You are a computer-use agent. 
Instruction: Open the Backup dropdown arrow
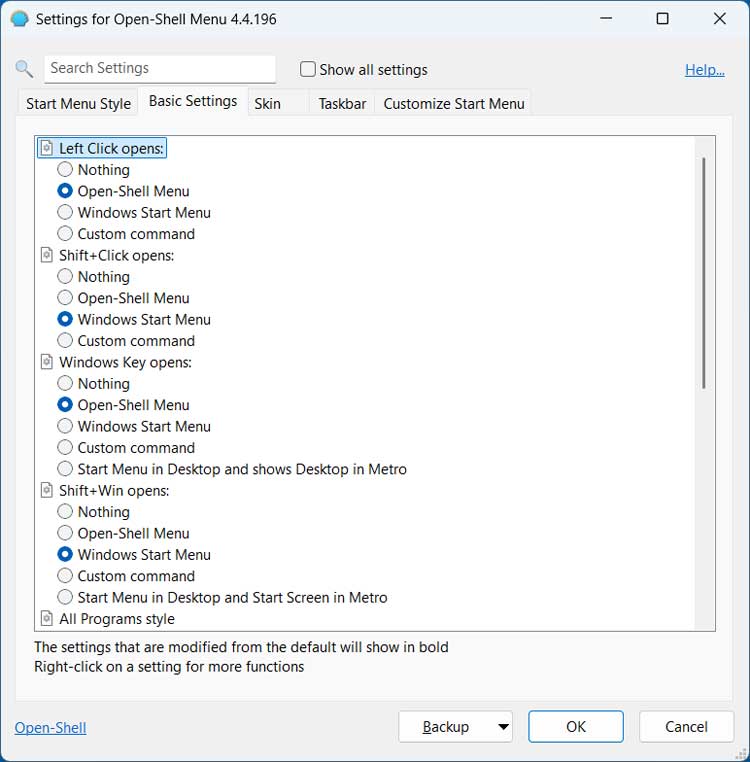(504, 727)
